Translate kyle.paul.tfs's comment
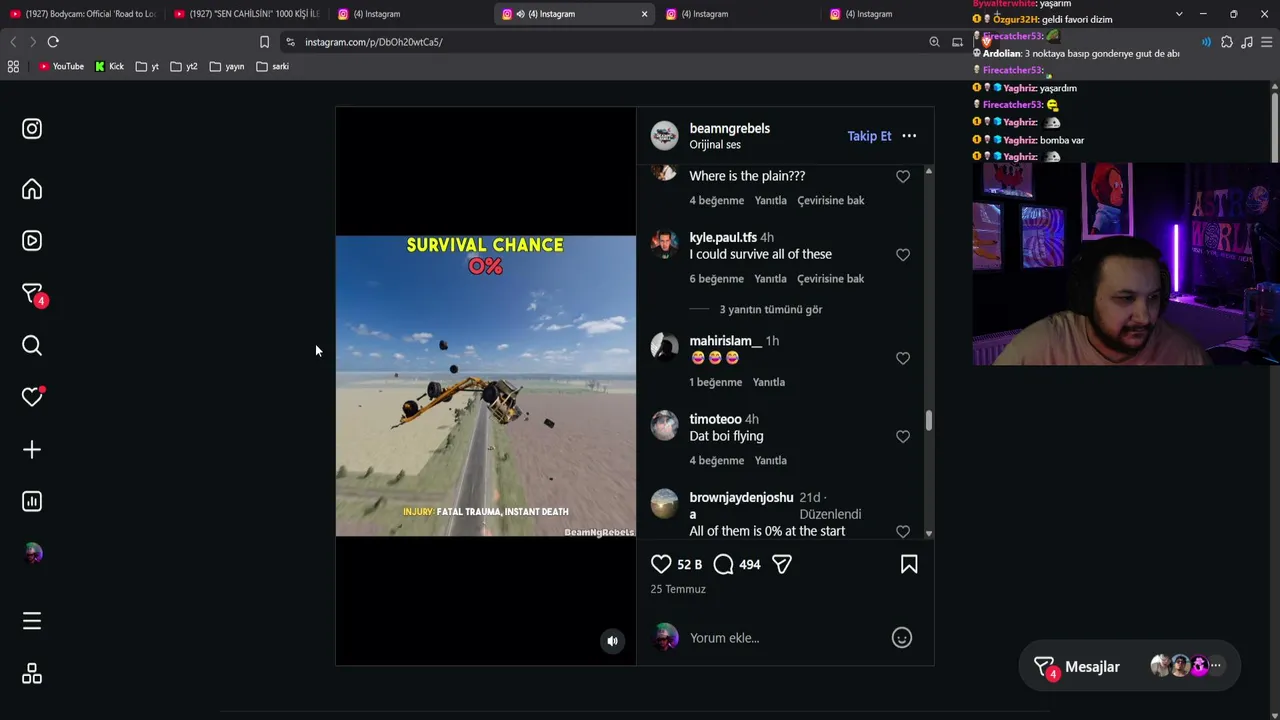The image size is (1280, 720). [831, 279]
